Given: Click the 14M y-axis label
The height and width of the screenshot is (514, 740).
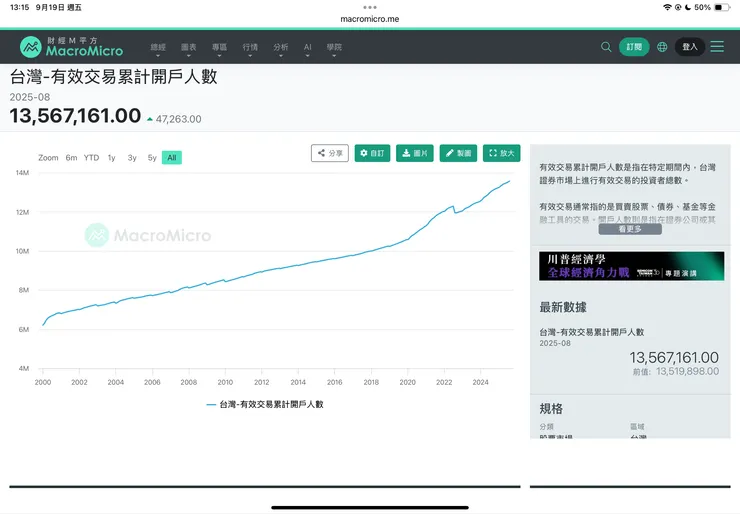Looking at the screenshot, I should pos(22,173).
